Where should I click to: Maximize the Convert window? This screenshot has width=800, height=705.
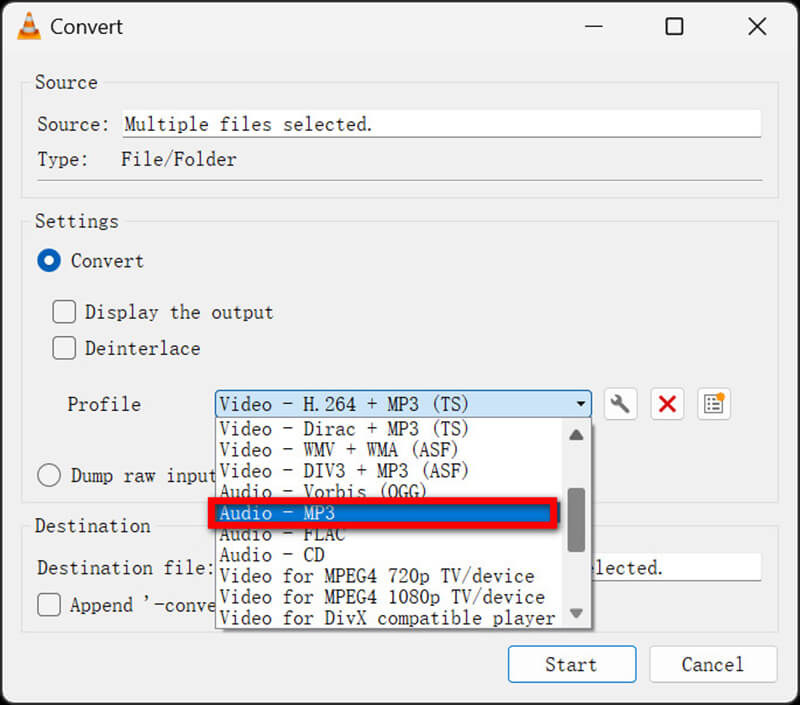(x=674, y=27)
